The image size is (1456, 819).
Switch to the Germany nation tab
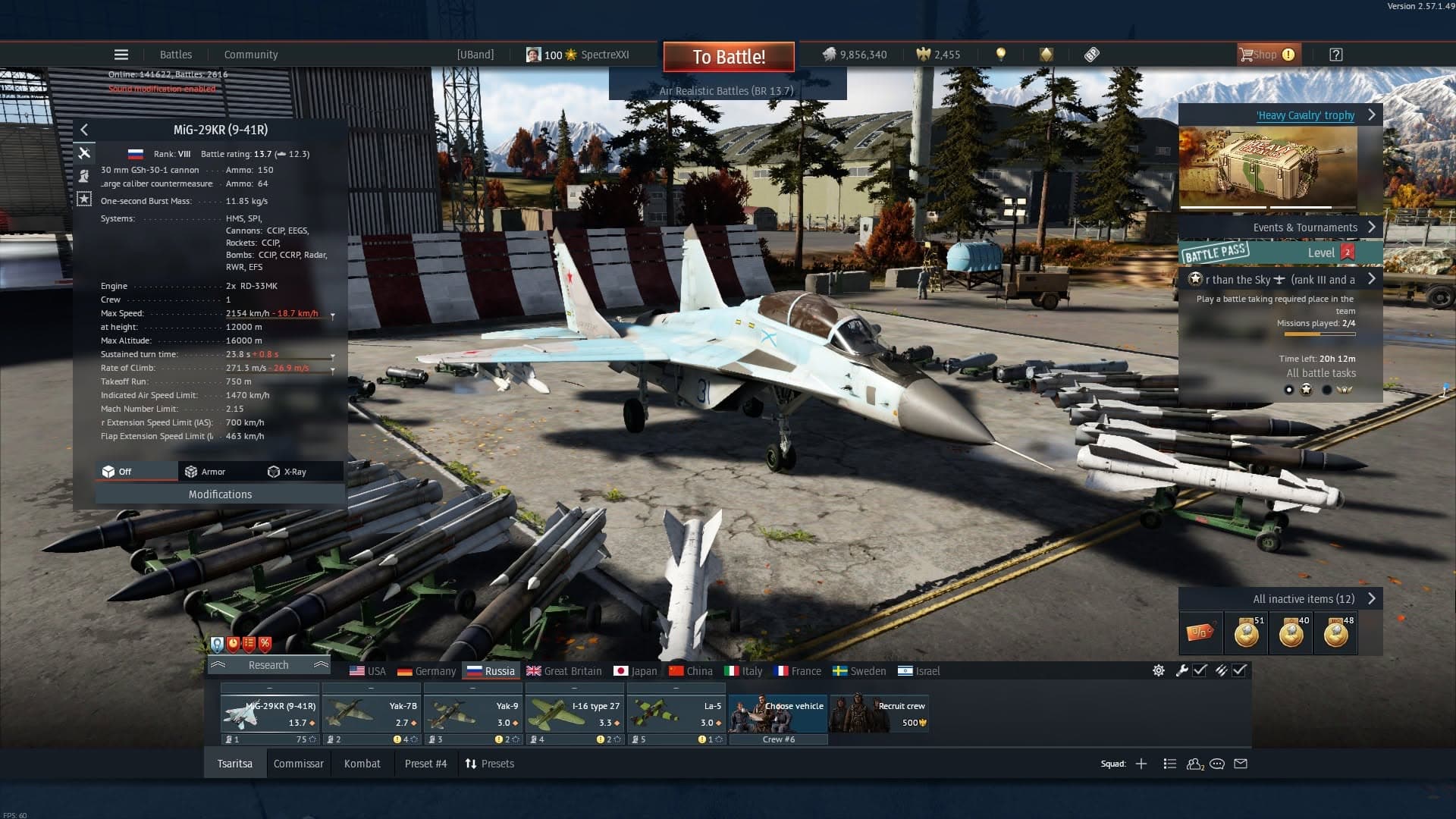pyautogui.click(x=427, y=671)
